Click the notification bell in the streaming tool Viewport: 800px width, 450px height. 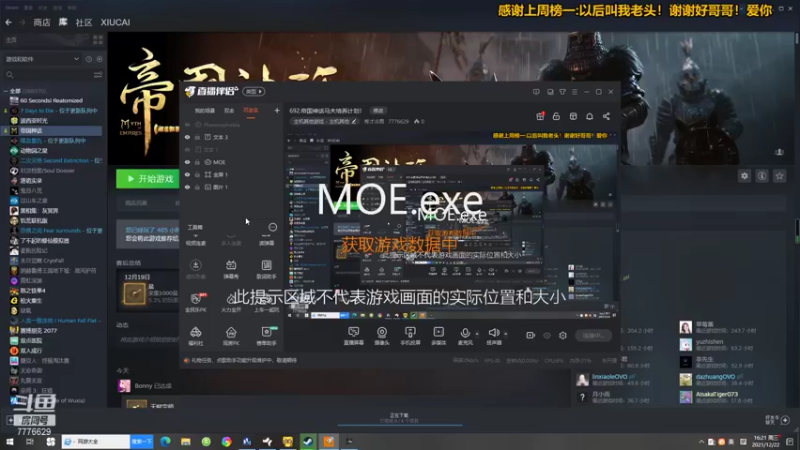[x=589, y=116]
